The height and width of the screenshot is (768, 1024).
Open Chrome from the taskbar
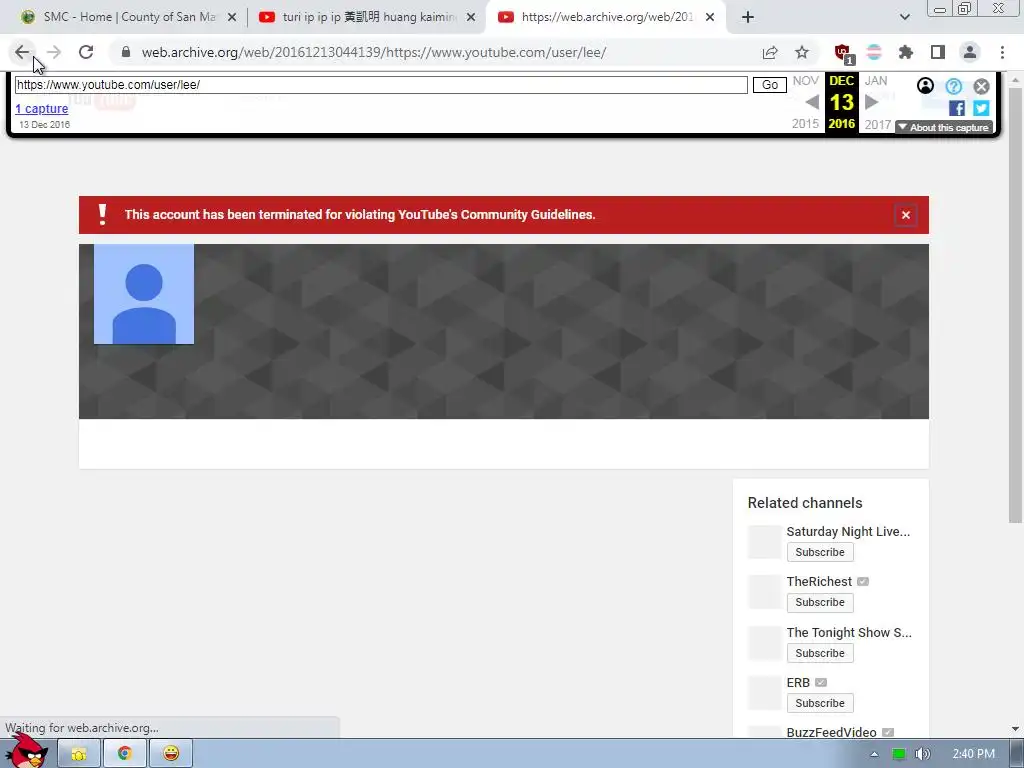124,754
